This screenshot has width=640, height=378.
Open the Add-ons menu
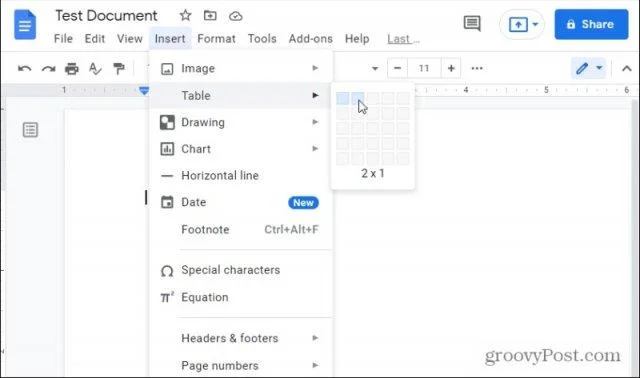click(x=311, y=39)
